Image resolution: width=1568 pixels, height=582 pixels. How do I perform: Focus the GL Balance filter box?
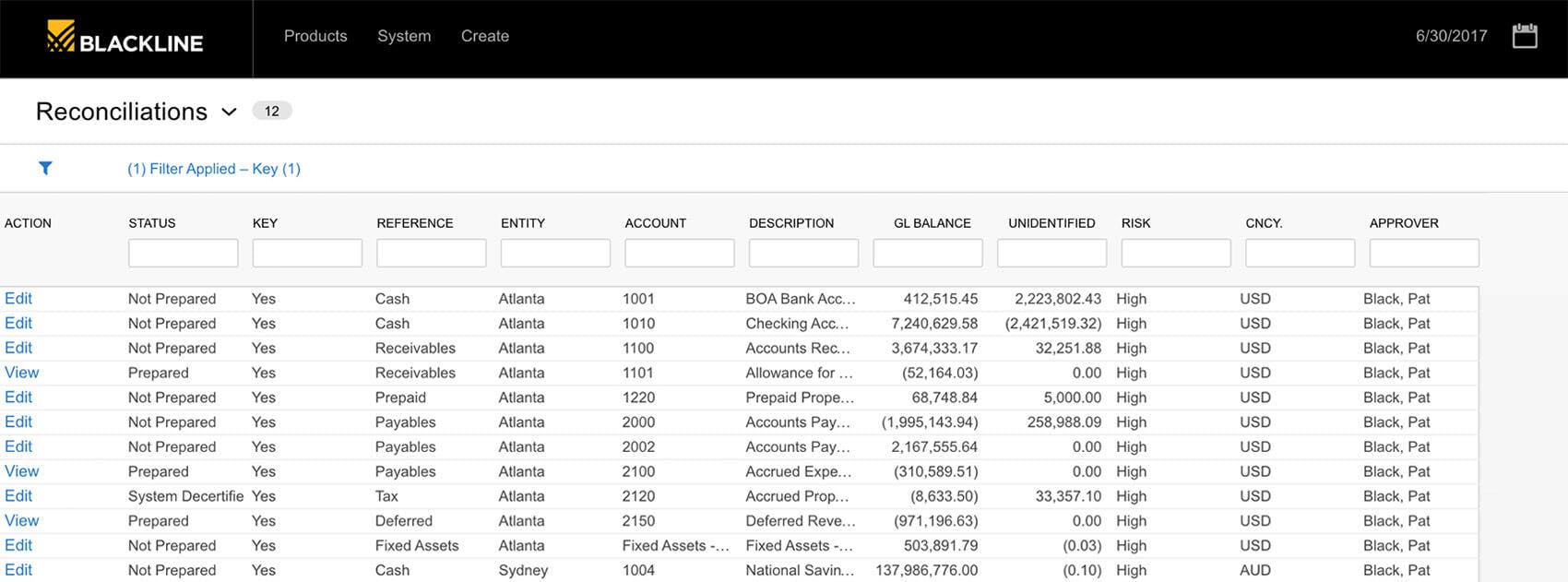pyautogui.click(x=928, y=253)
